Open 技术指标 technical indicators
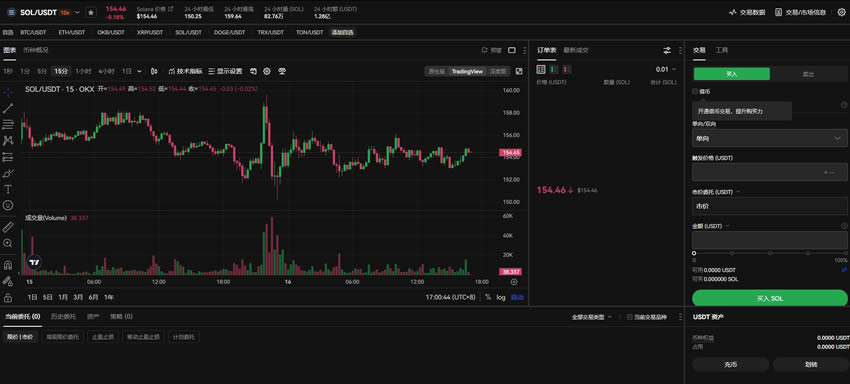 185,71
